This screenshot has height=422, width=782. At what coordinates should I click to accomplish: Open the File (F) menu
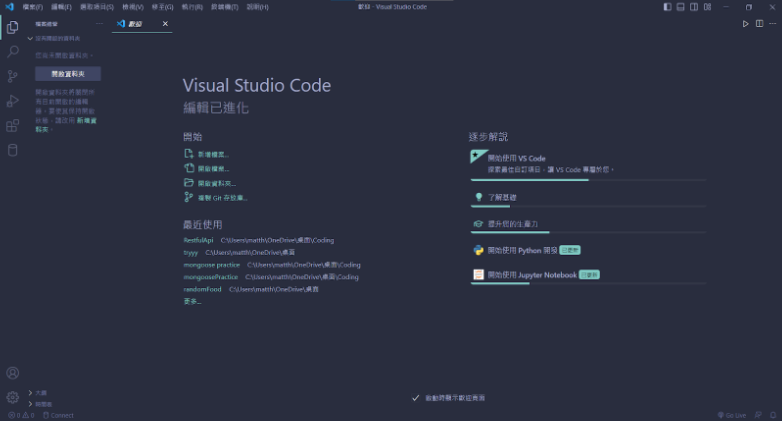(33, 7)
